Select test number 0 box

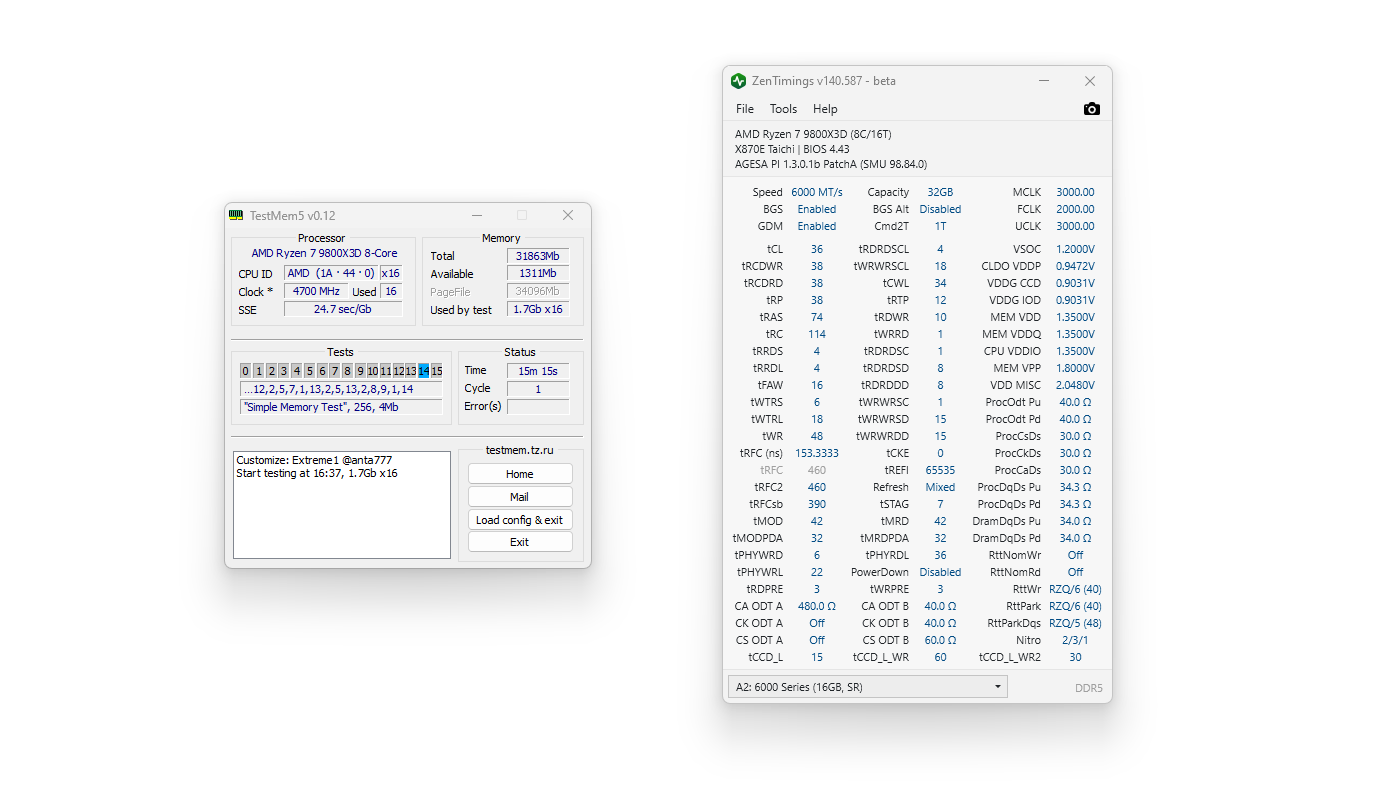pos(245,371)
